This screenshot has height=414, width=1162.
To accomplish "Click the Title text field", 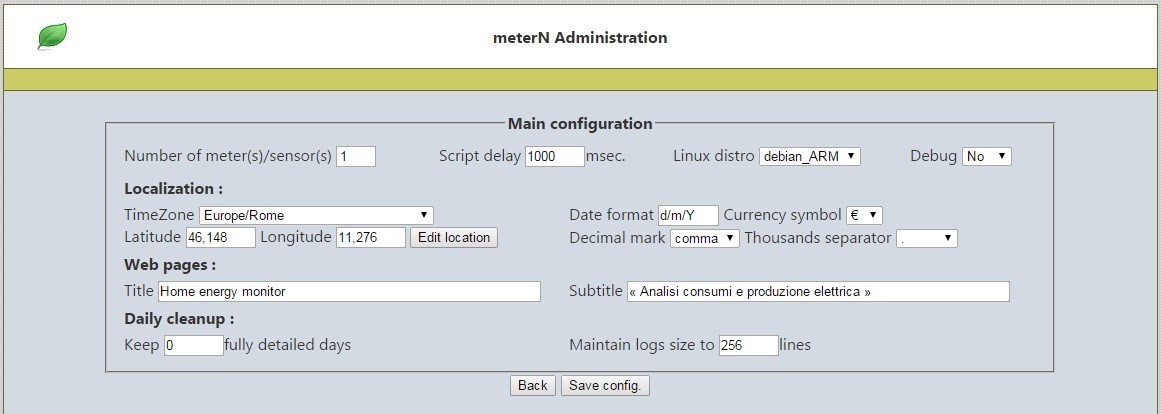I will pyautogui.click(x=349, y=292).
